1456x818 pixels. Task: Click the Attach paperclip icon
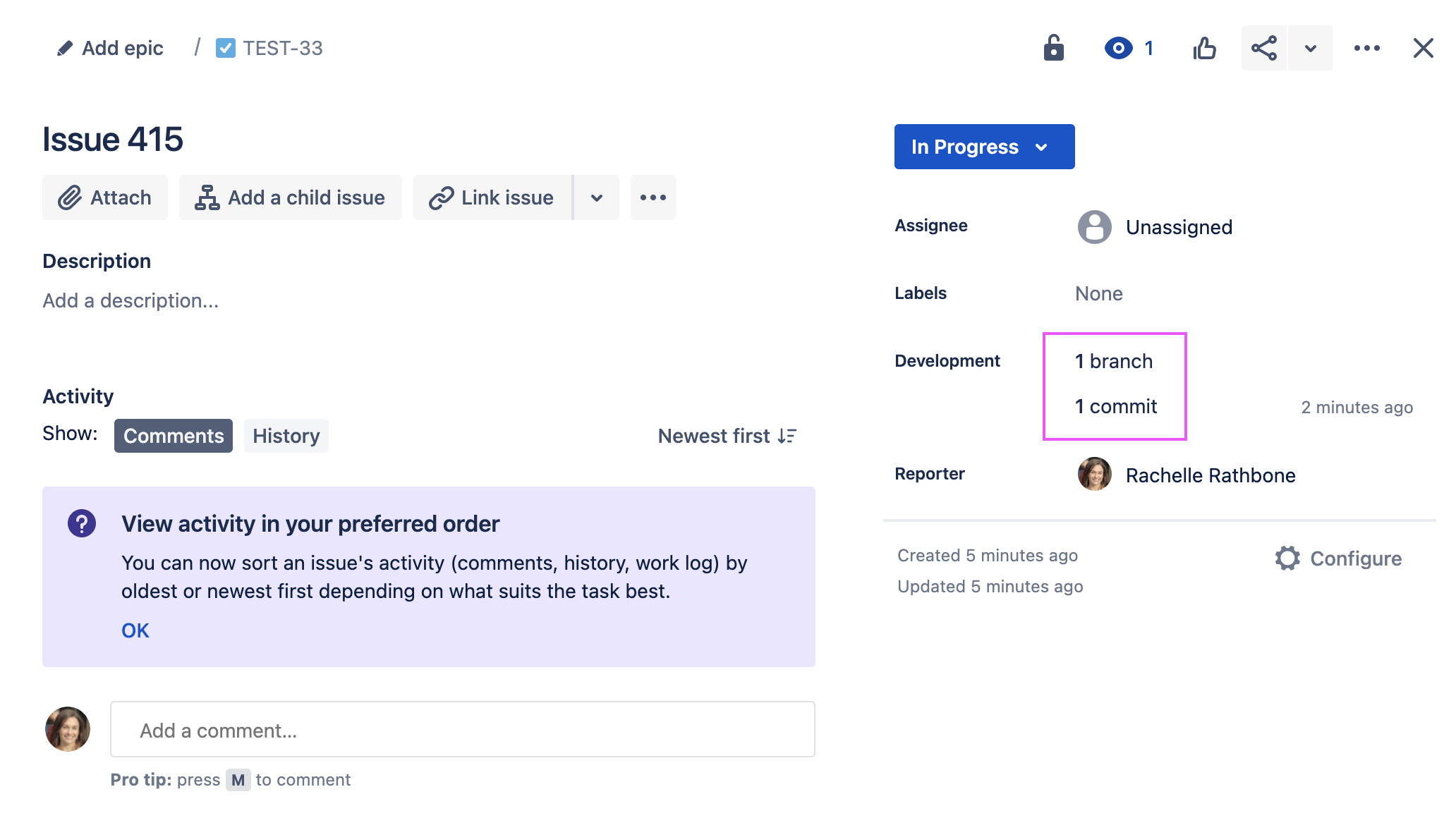(x=70, y=197)
